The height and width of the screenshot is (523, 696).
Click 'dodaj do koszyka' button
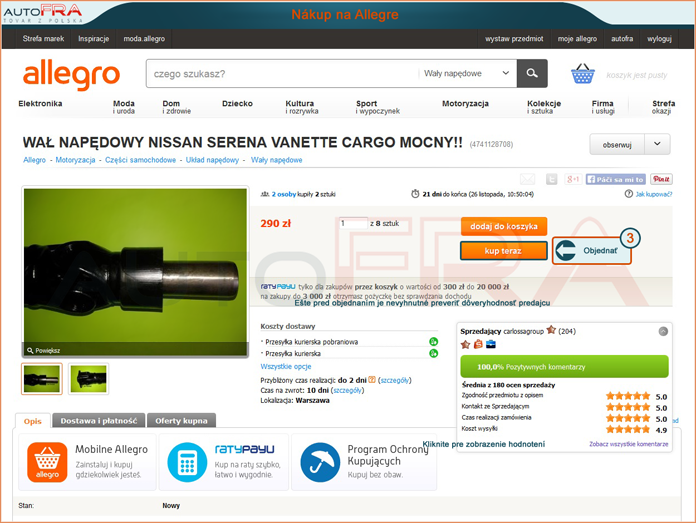pyautogui.click(x=504, y=226)
